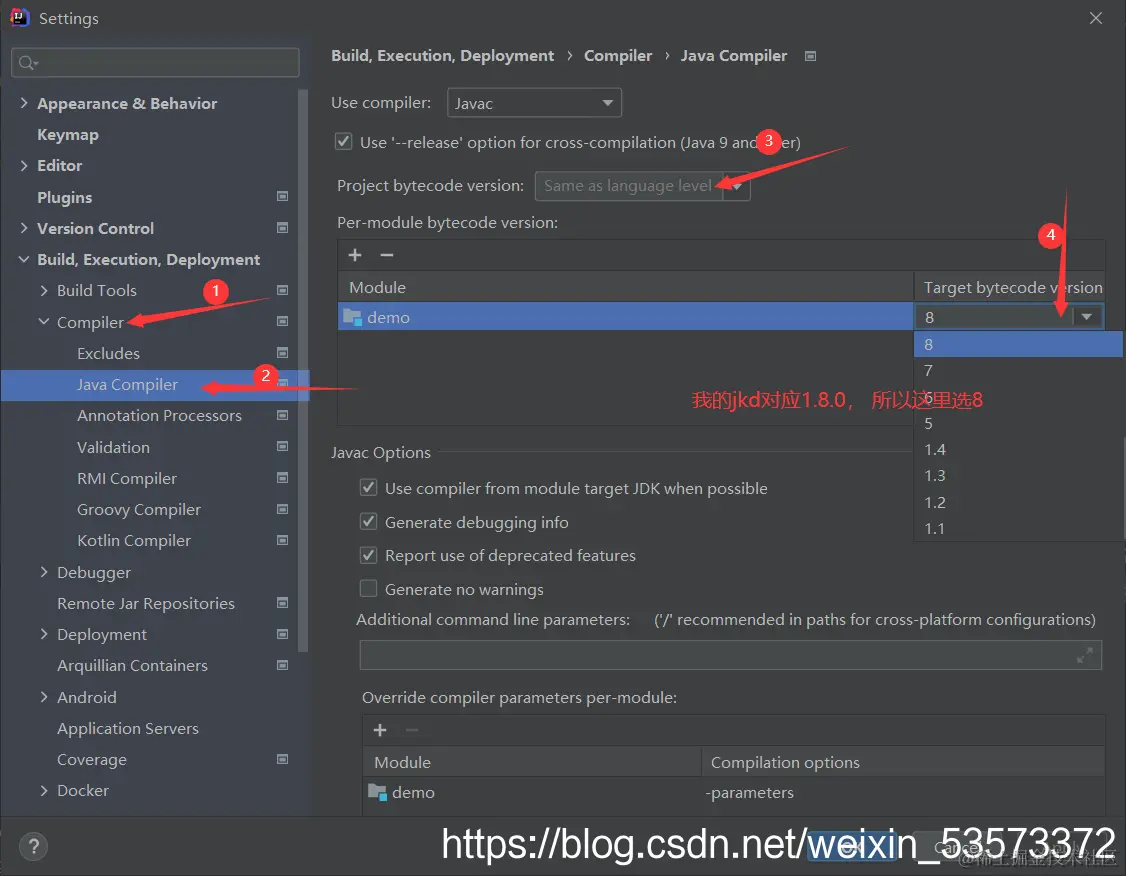Click demo module folder icon in bytecode table

tap(352, 317)
